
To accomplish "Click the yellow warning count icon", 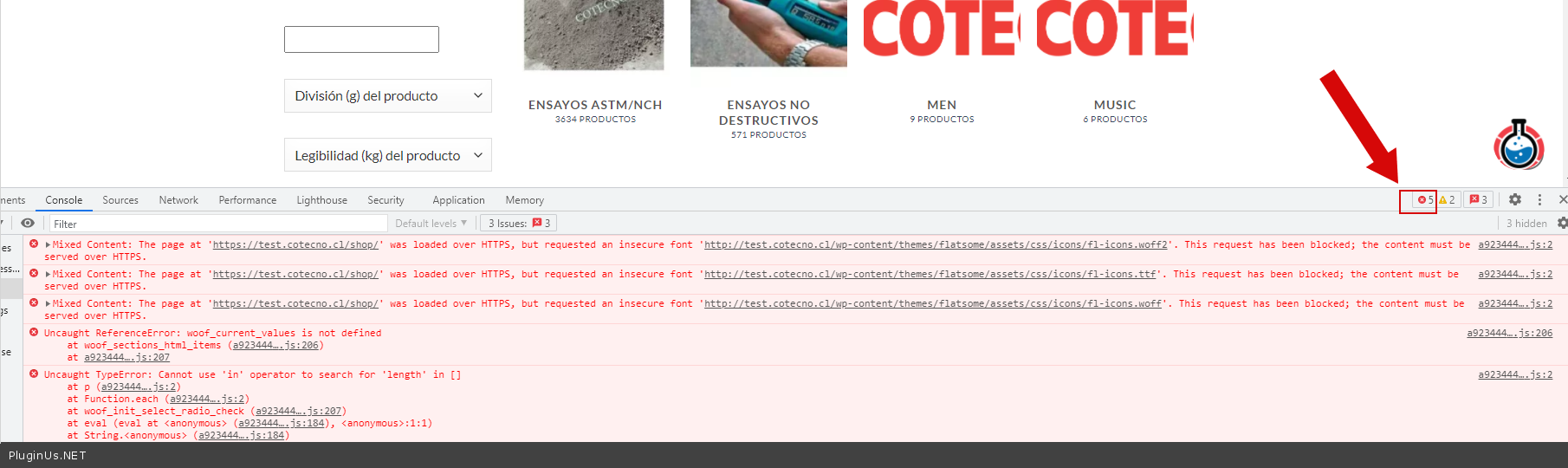I will pyautogui.click(x=1447, y=200).
